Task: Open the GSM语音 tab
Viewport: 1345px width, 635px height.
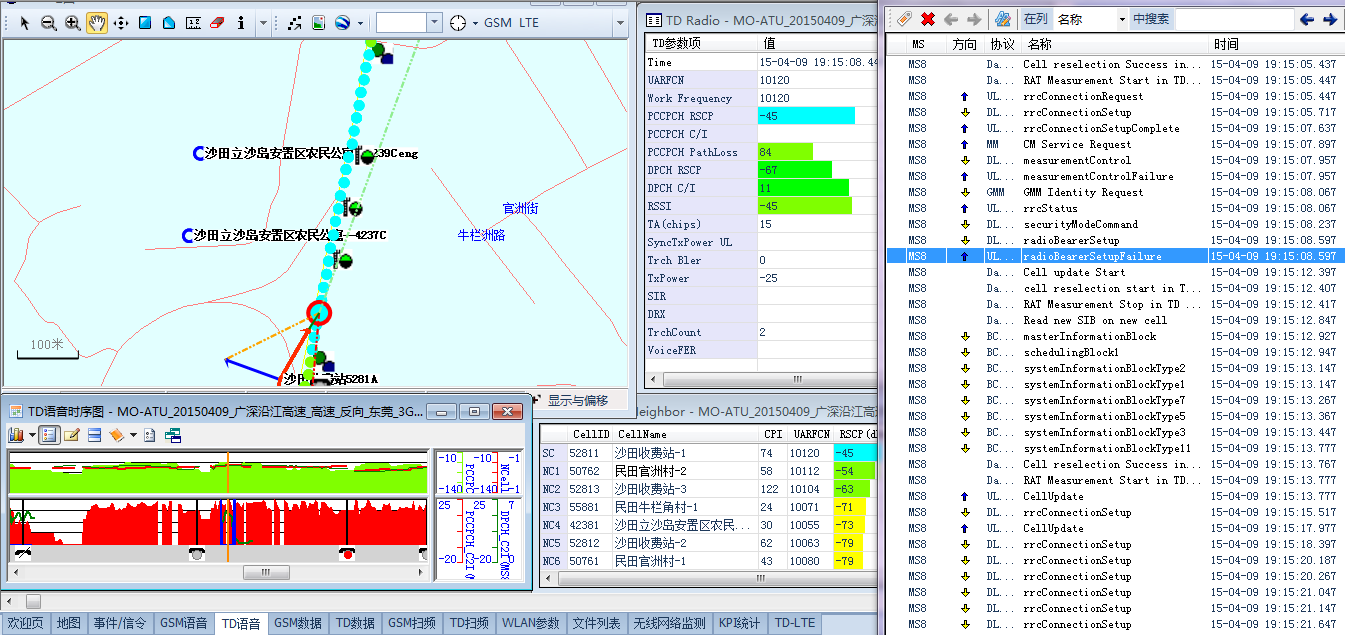Action: 184,623
